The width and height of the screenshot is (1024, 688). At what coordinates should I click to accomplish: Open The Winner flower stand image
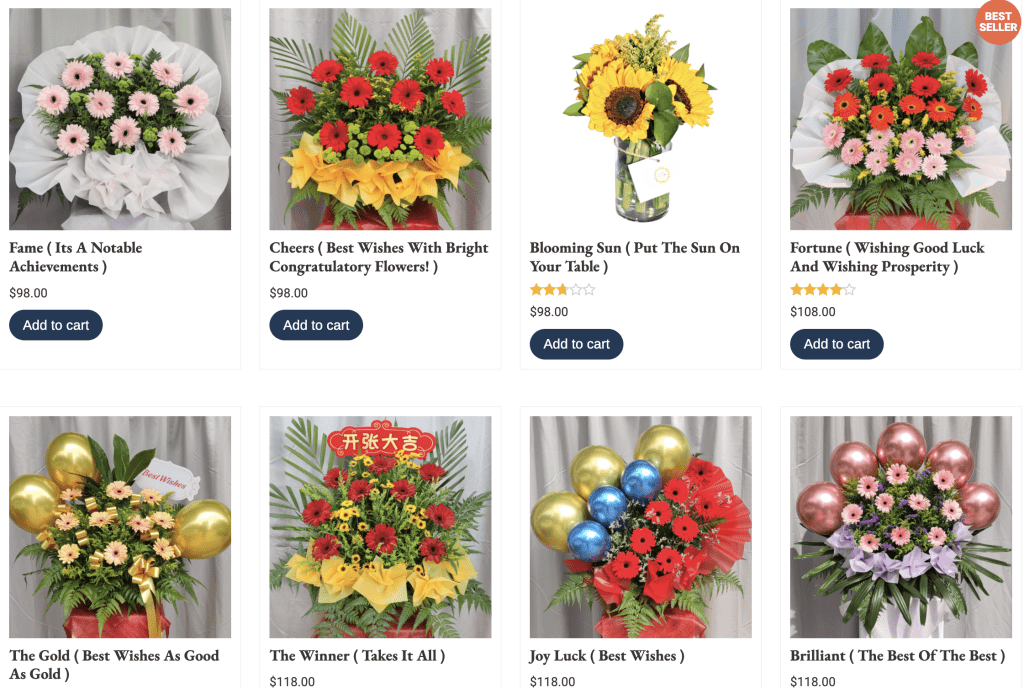coord(380,527)
